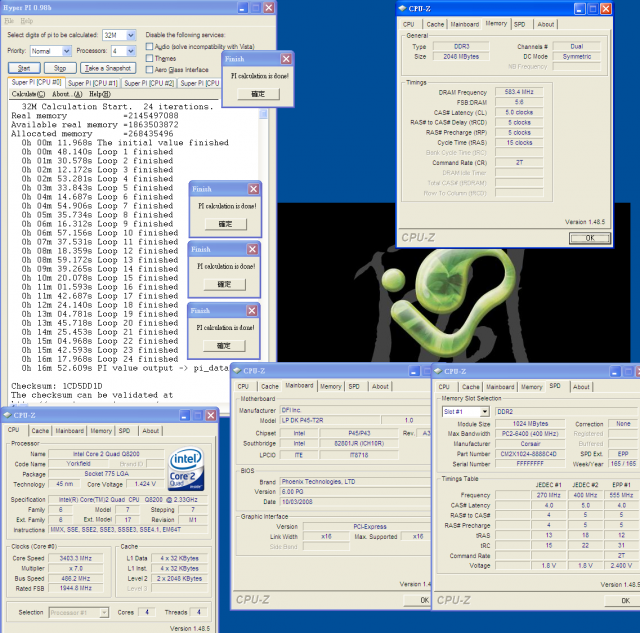Click the motherboard model LP DK P45-T2R
This screenshot has height=633, width=641.
330,420
